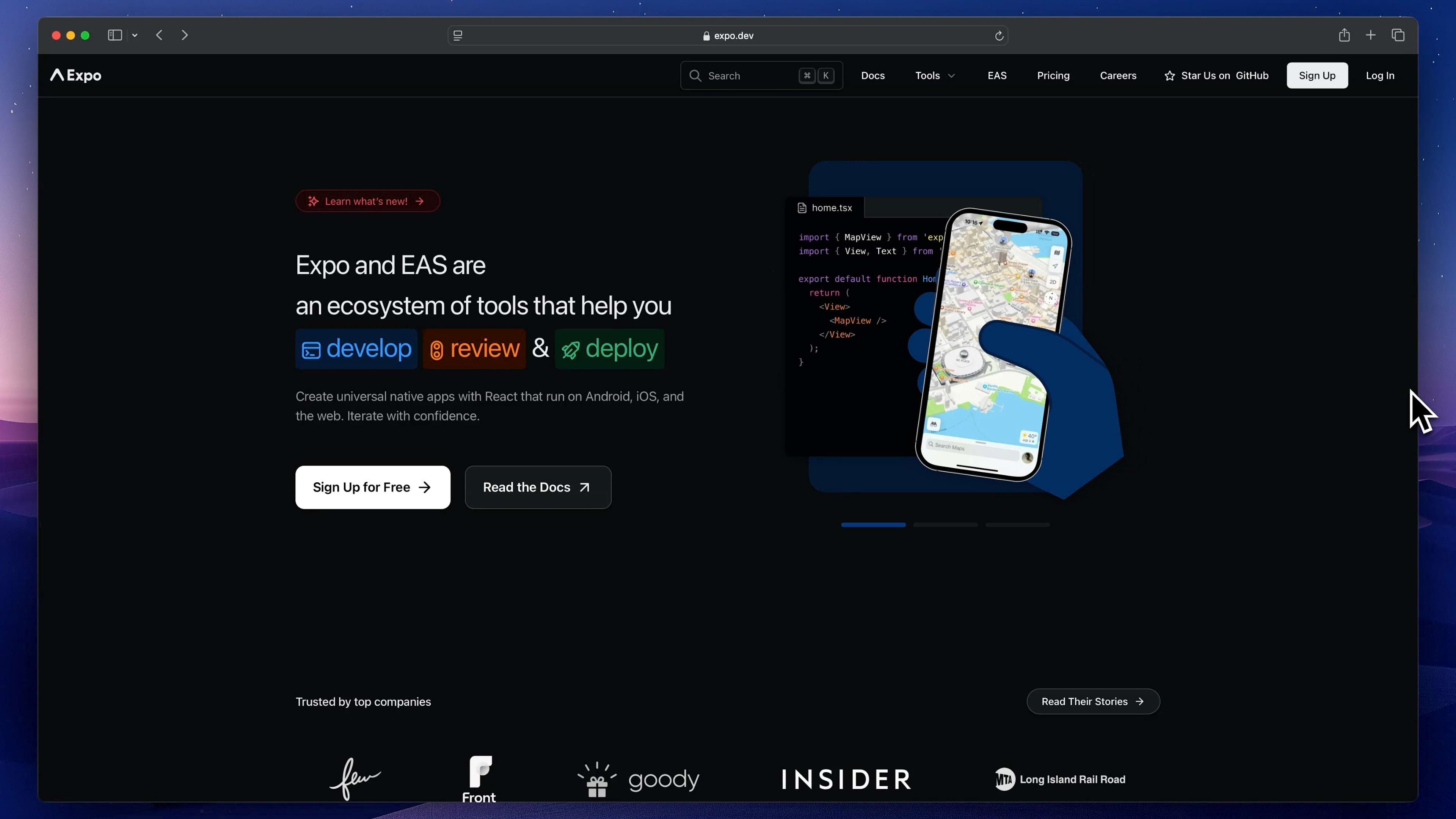Click the magnifier icon in Search box
Screen dimensions: 1456x819
coord(695,76)
